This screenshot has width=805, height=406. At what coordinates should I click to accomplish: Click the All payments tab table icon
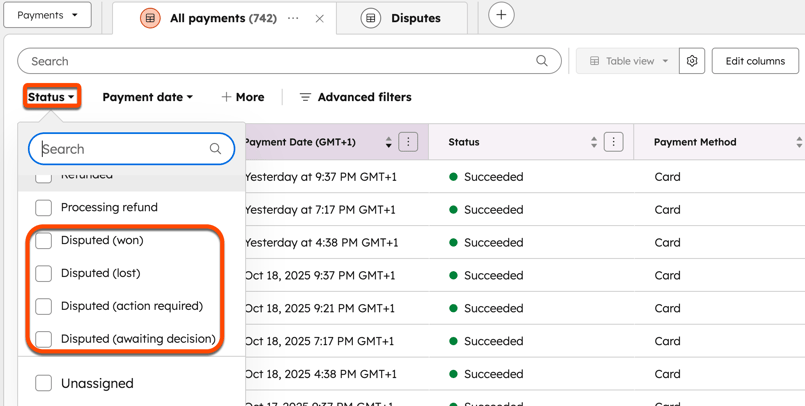150,18
